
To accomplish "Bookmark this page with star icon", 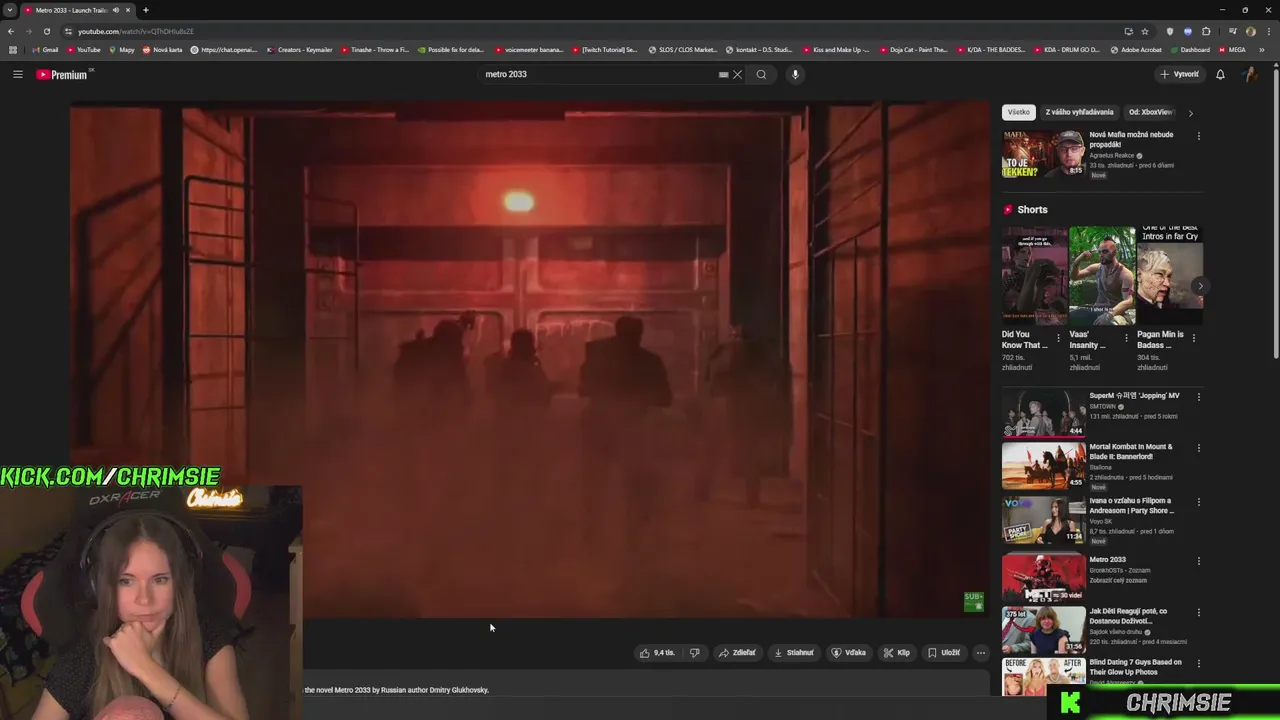I will [x=1145, y=31].
